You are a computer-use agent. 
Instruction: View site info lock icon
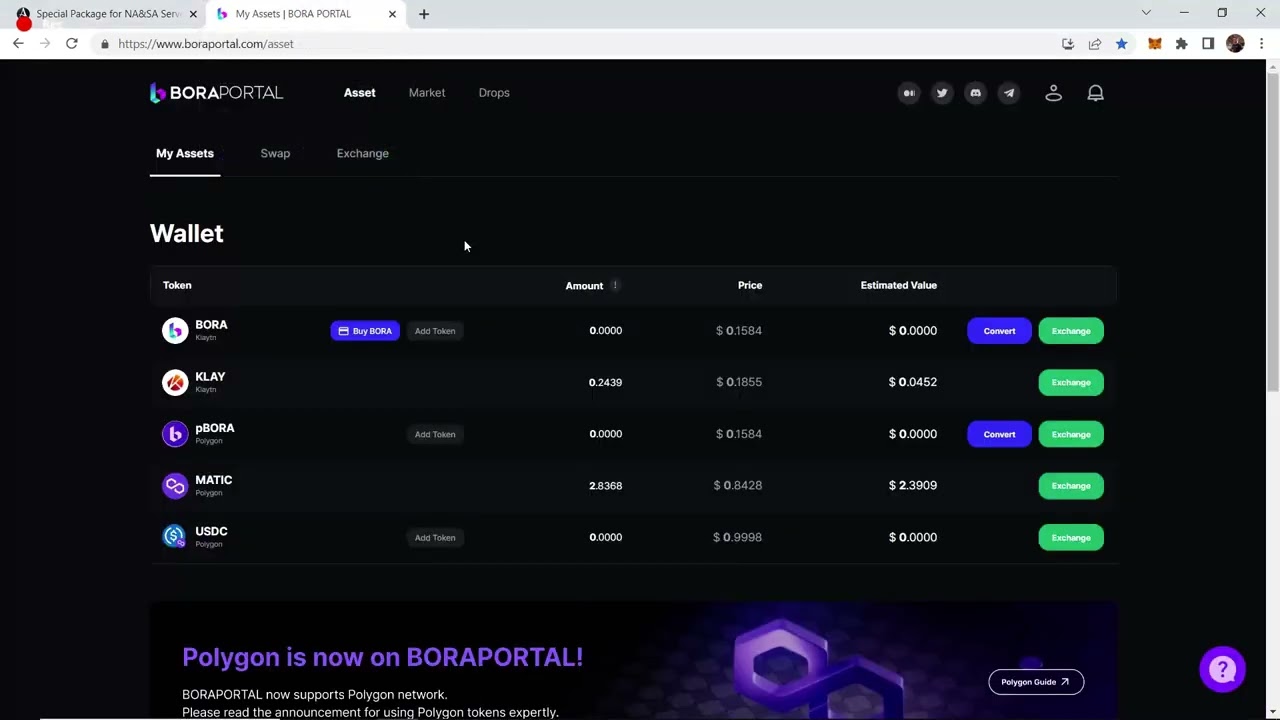[104, 43]
